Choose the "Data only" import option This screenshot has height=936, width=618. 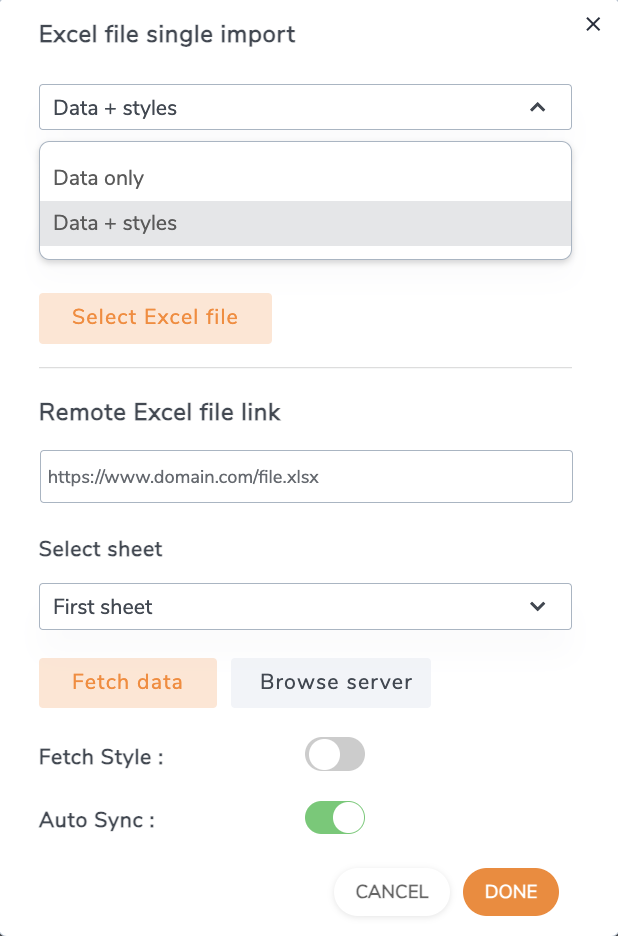(99, 178)
